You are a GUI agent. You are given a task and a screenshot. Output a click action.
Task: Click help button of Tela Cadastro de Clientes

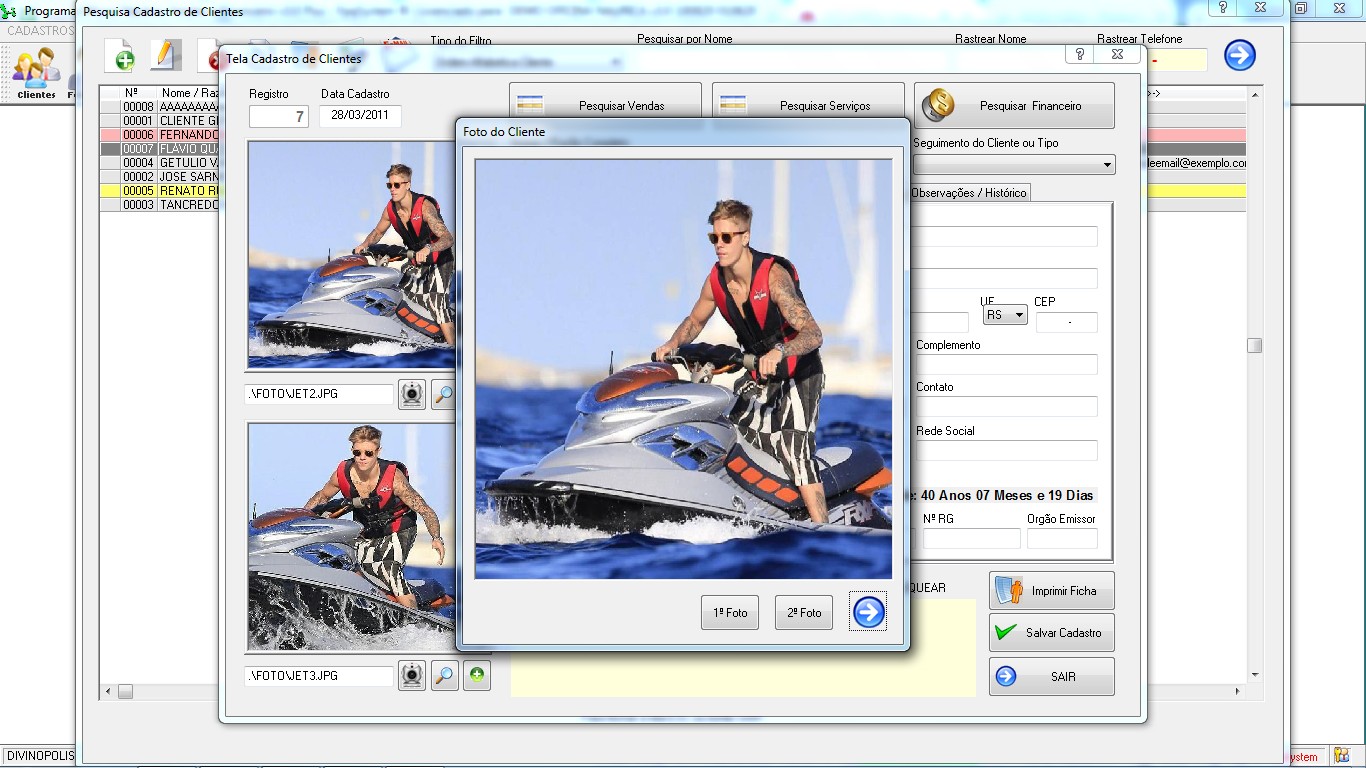tap(1080, 54)
